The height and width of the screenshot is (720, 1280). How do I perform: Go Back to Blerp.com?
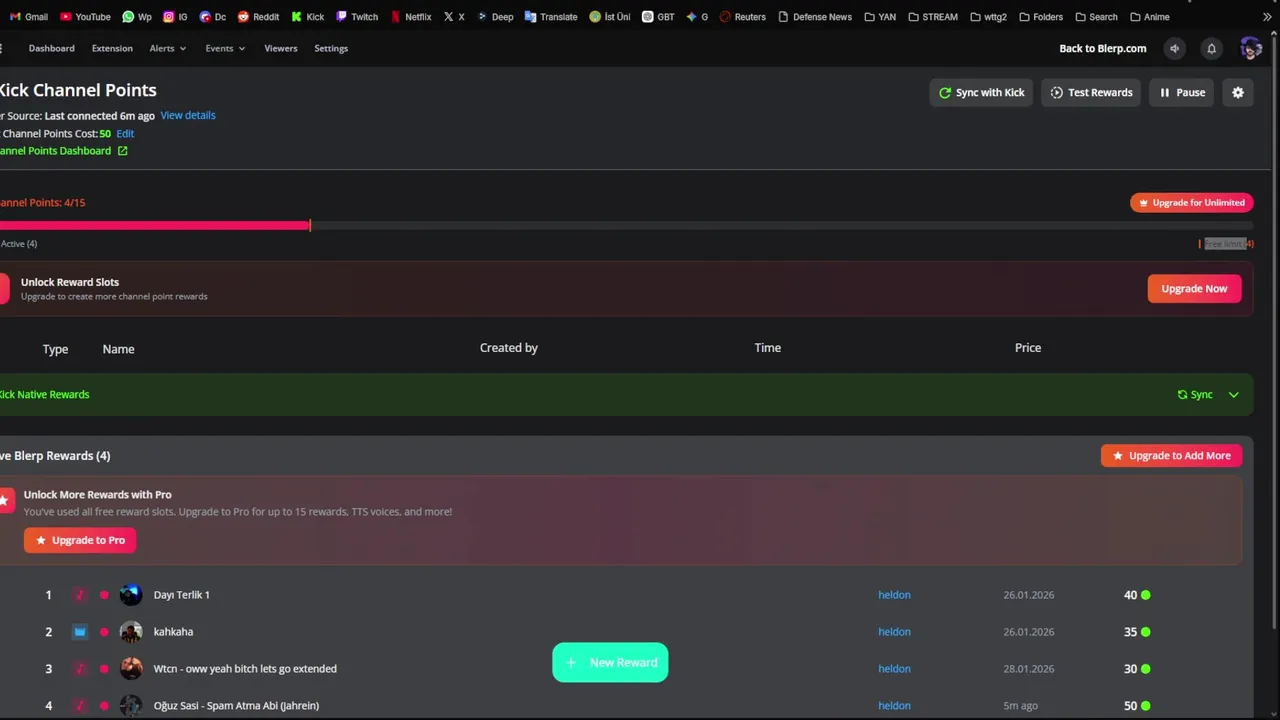1103,48
